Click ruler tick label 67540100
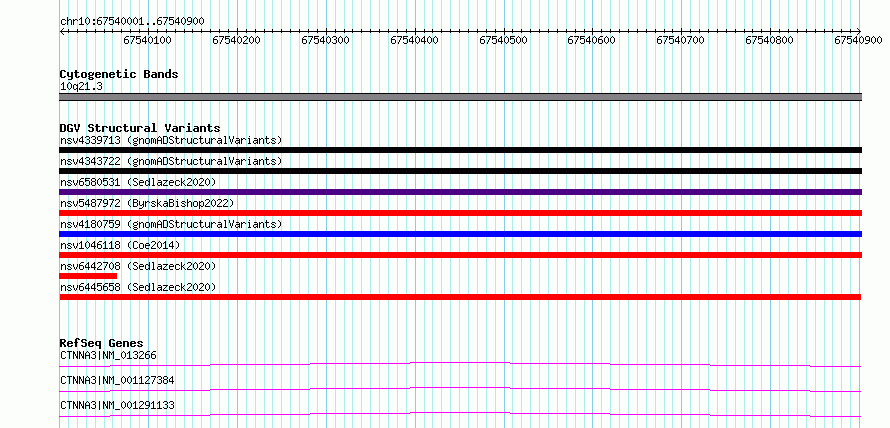 [x=148, y=40]
